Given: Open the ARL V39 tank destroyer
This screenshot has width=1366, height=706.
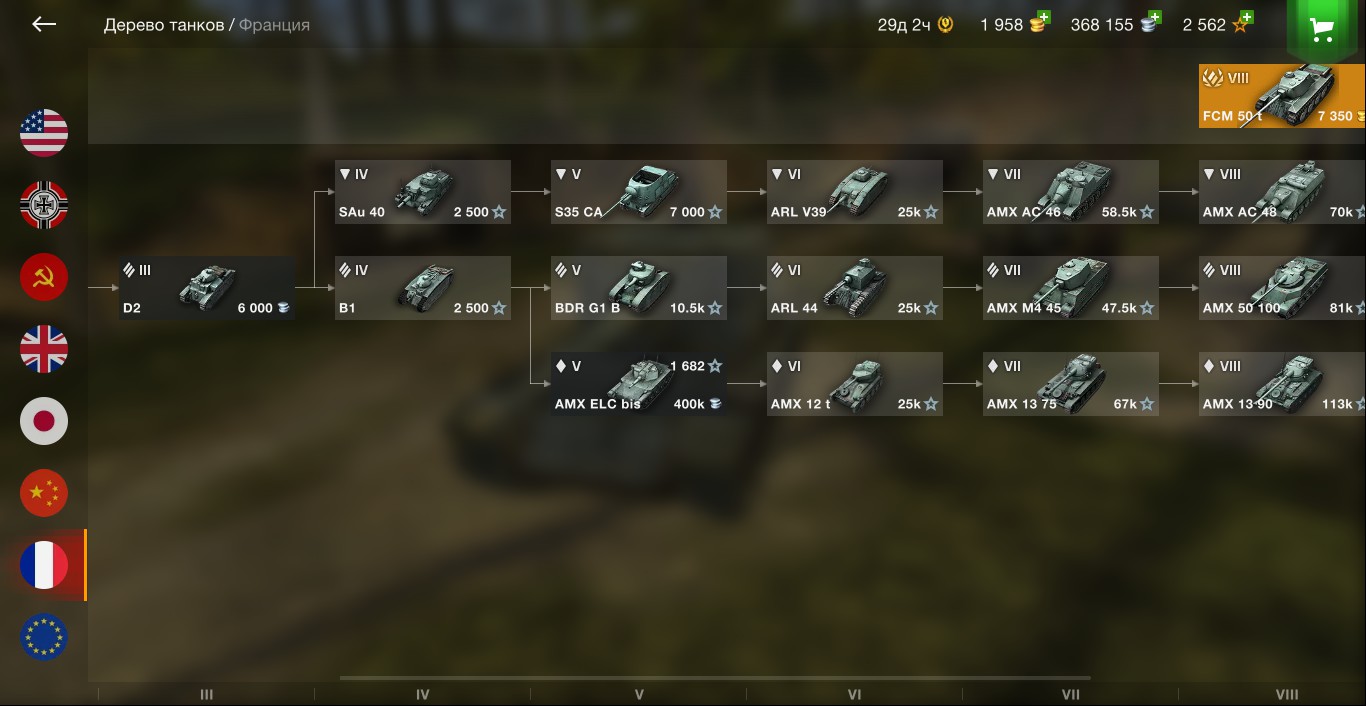Looking at the screenshot, I should coord(855,192).
